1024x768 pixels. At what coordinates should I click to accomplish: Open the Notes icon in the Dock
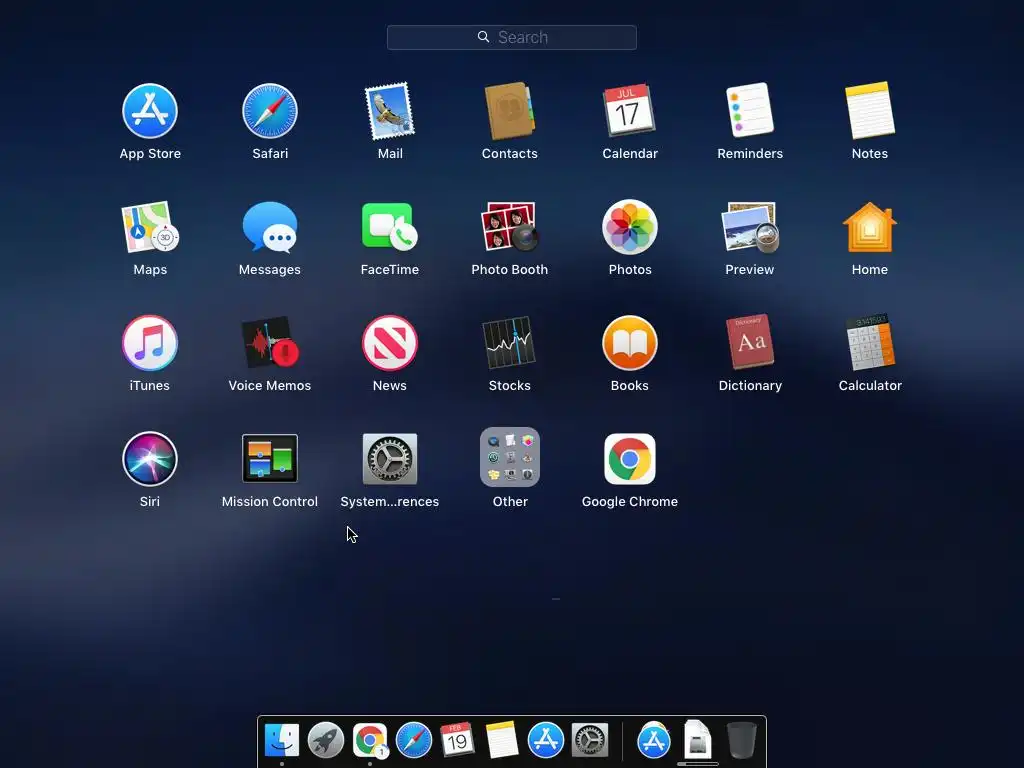pos(502,740)
